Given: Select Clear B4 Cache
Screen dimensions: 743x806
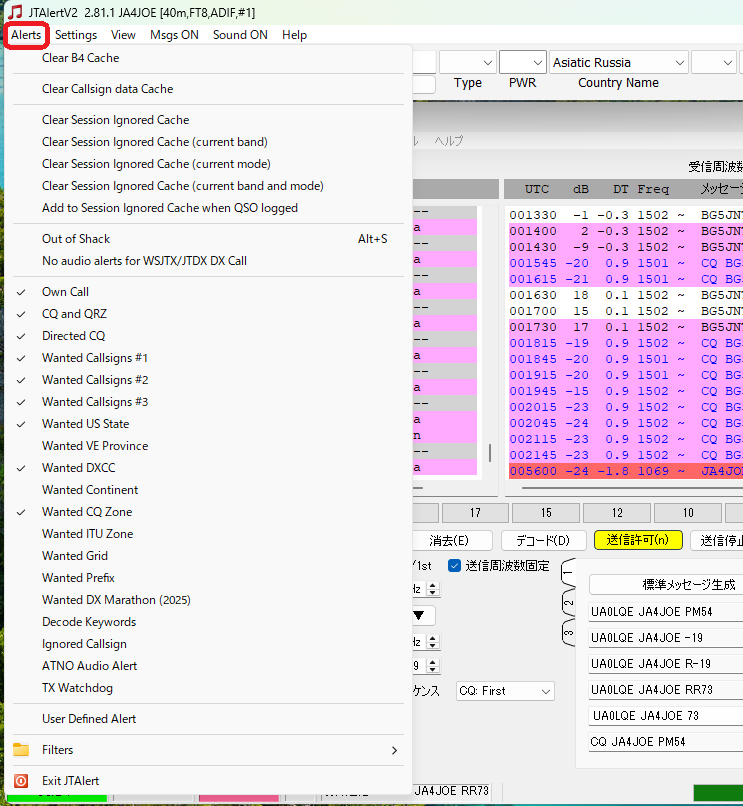Looking at the screenshot, I should (x=208, y=58).
